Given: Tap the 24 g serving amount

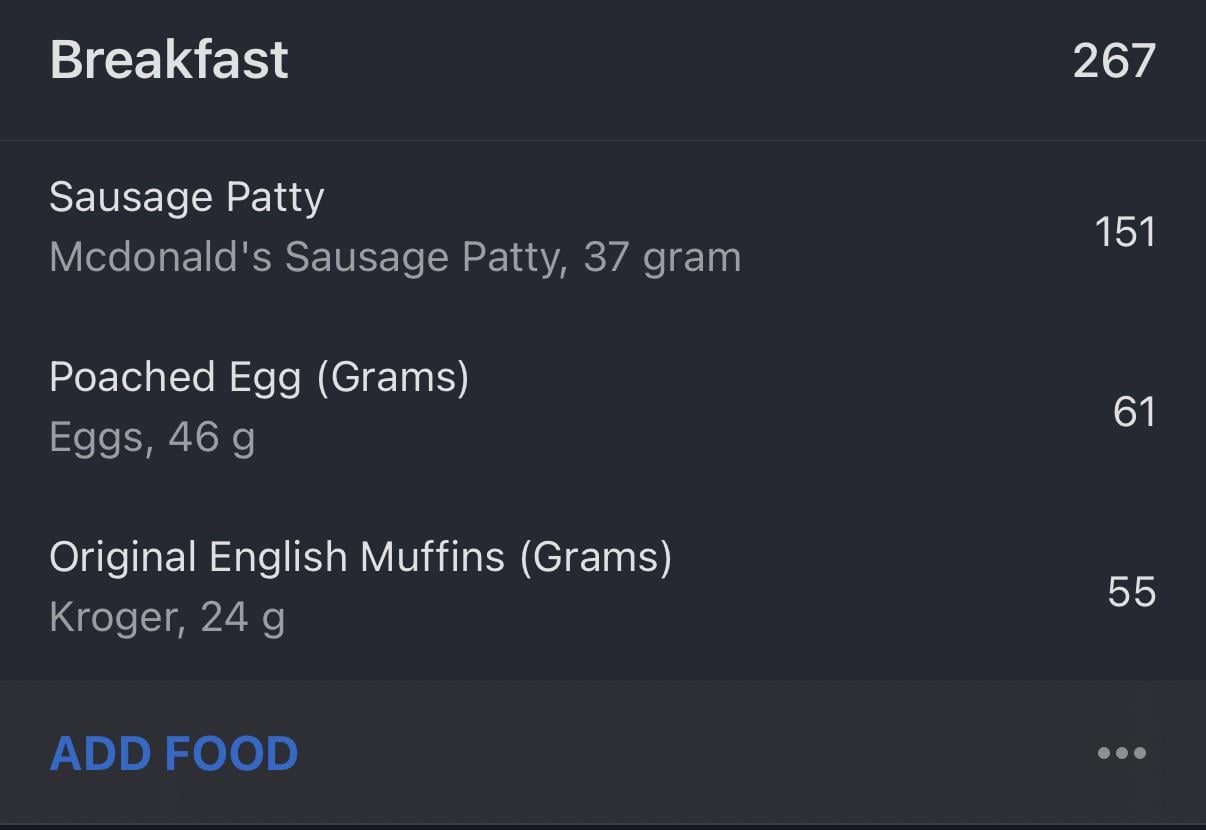Looking at the screenshot, I should click(x=243, y=617).
